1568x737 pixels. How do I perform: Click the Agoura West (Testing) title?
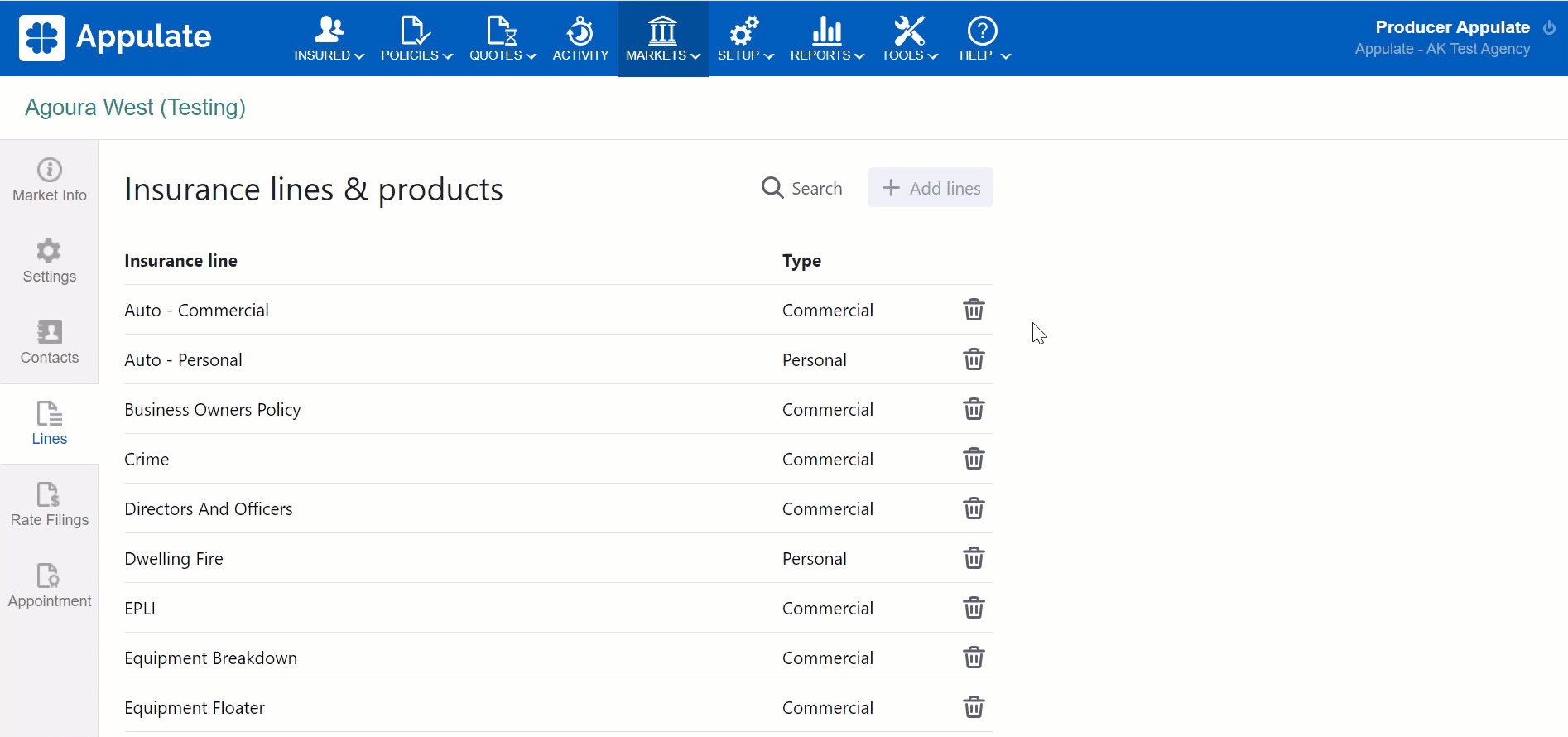135,108
